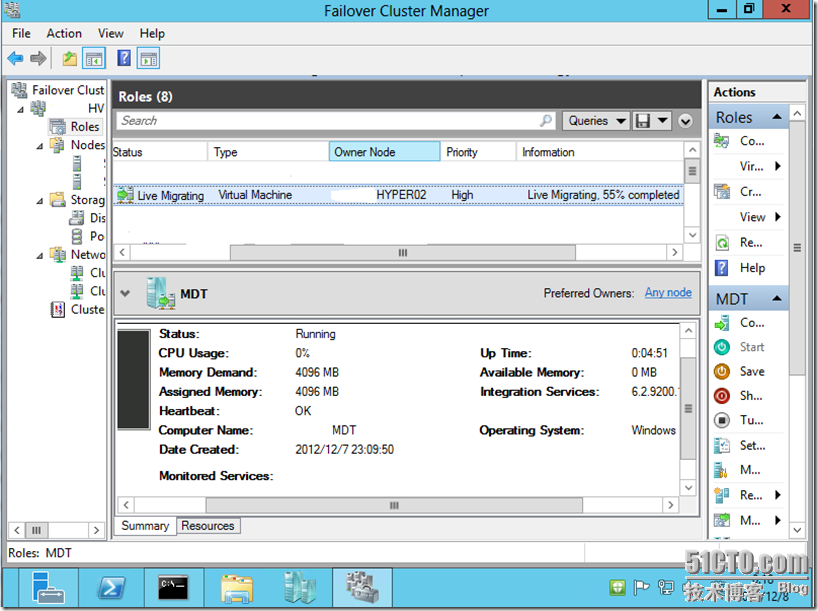The height and width of the screenshot is (611, 818).
Task: Click the Back navigation arrow in toolbar
Action: click(x=16, y=58)
